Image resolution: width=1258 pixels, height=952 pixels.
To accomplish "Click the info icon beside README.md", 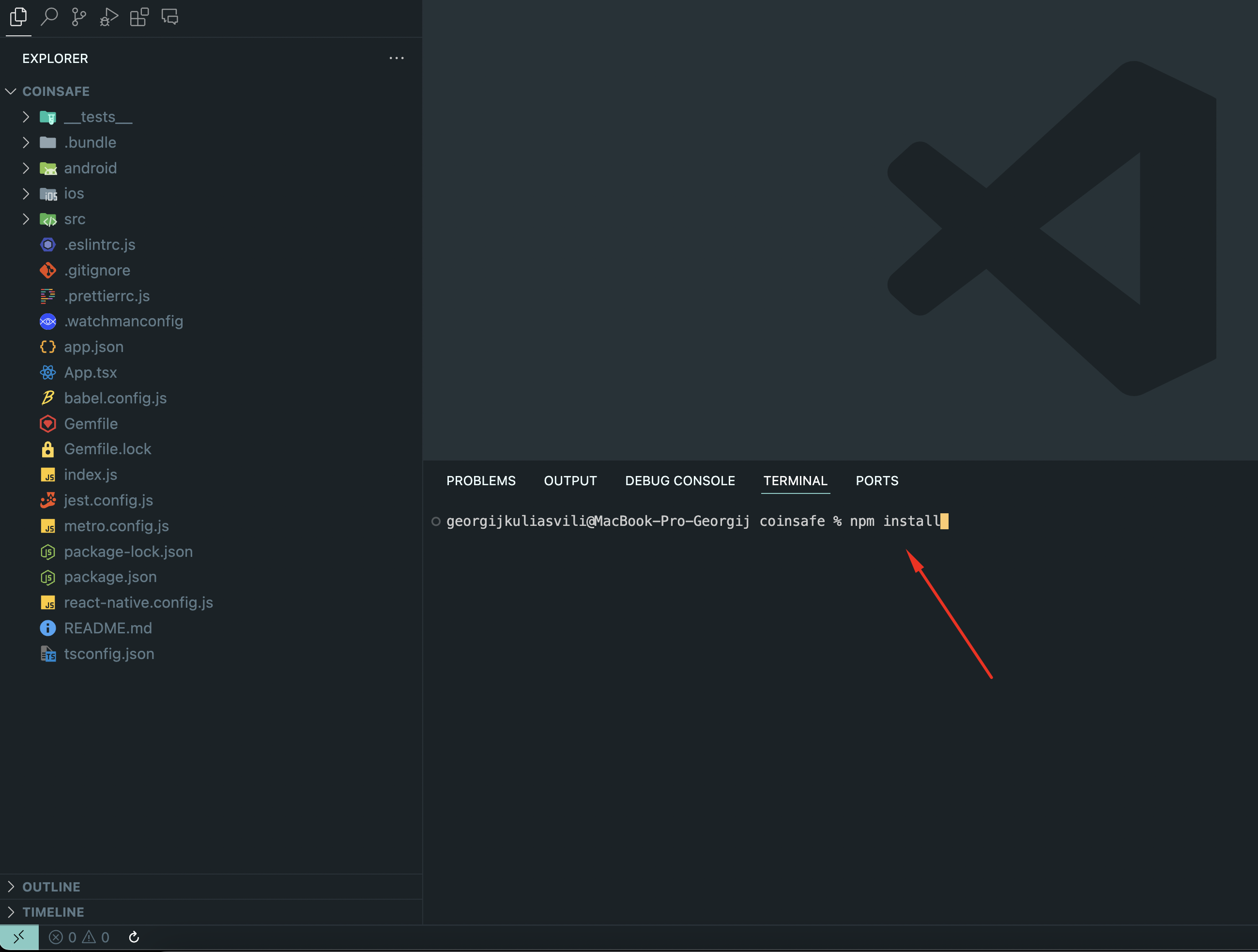I will coord(48,628).
